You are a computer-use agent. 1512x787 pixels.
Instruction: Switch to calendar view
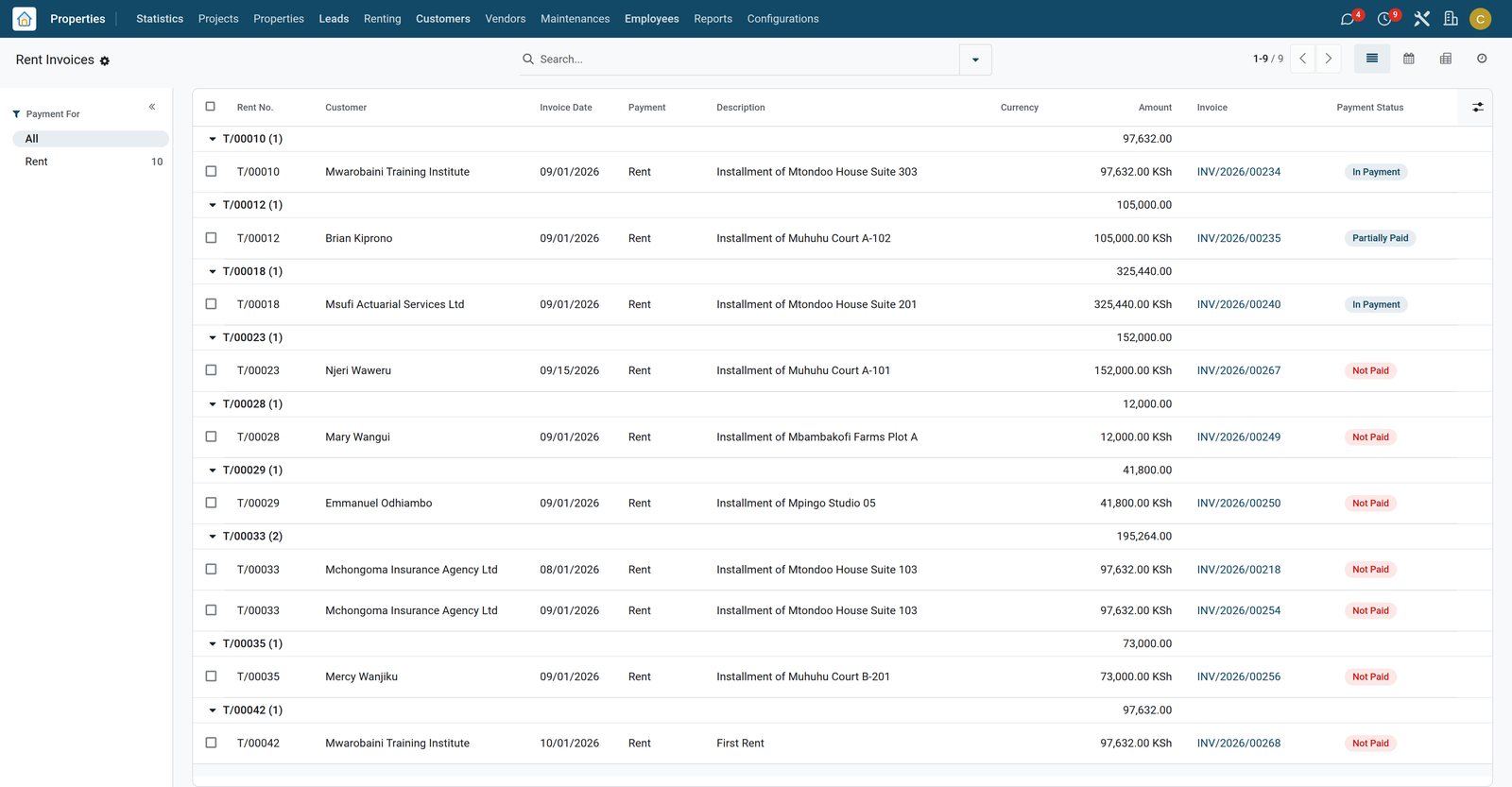1409,59
